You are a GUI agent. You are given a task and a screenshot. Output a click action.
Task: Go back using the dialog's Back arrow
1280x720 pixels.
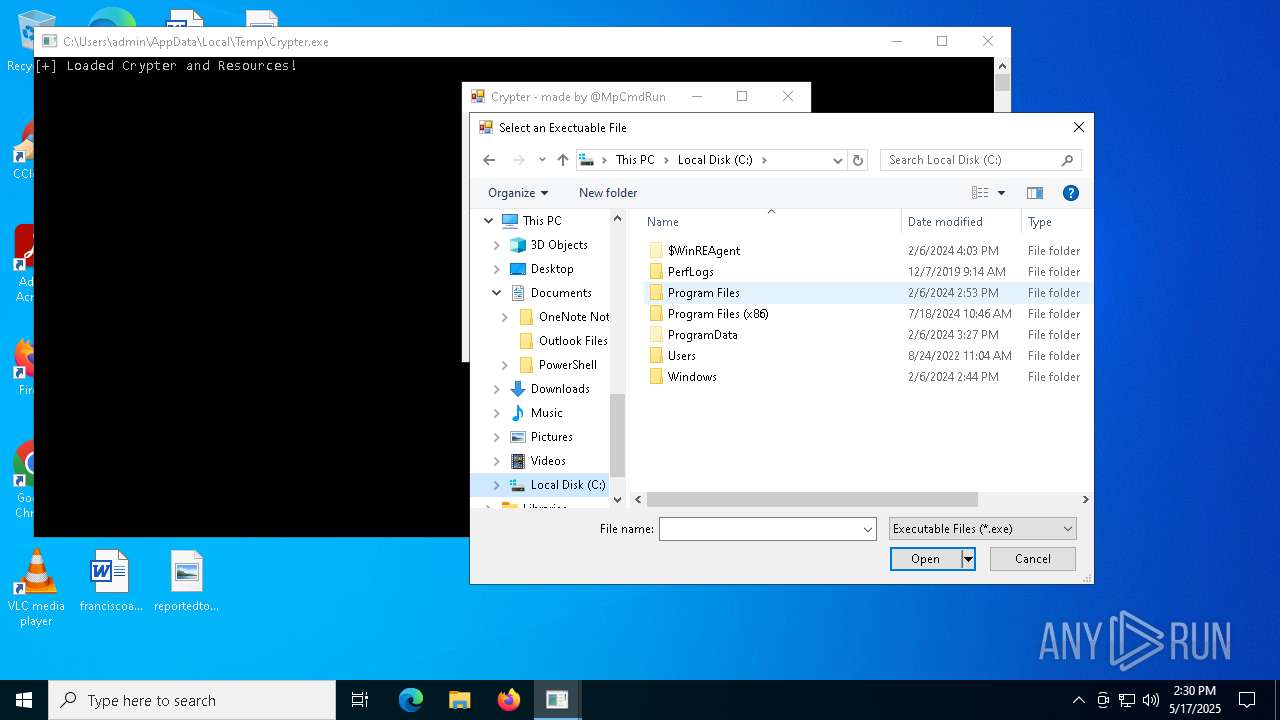[489, 160]
